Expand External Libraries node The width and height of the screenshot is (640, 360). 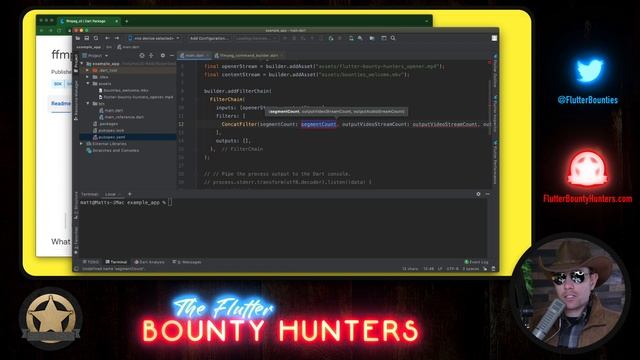(82, 144)
